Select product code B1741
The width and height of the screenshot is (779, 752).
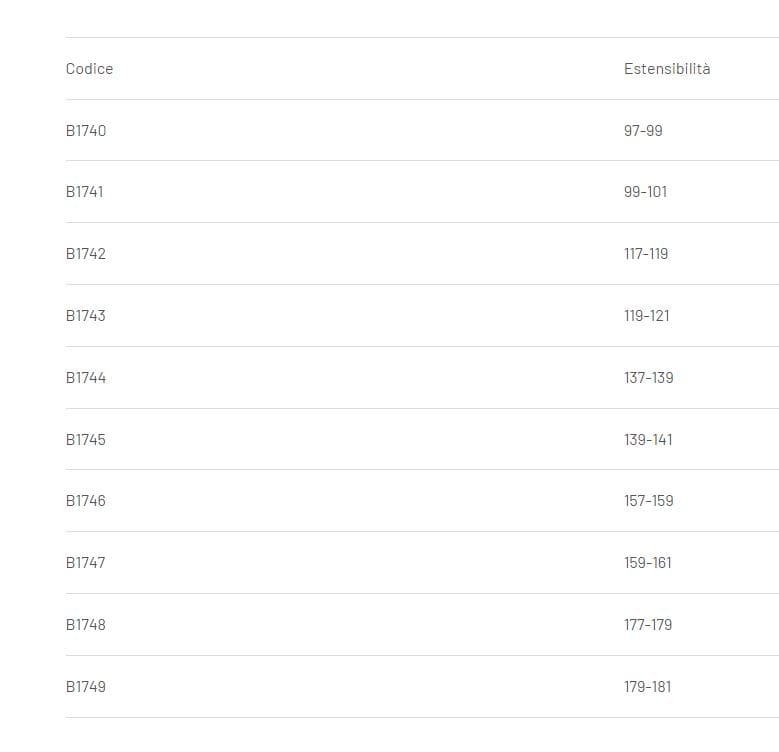(x=84, y=192)
